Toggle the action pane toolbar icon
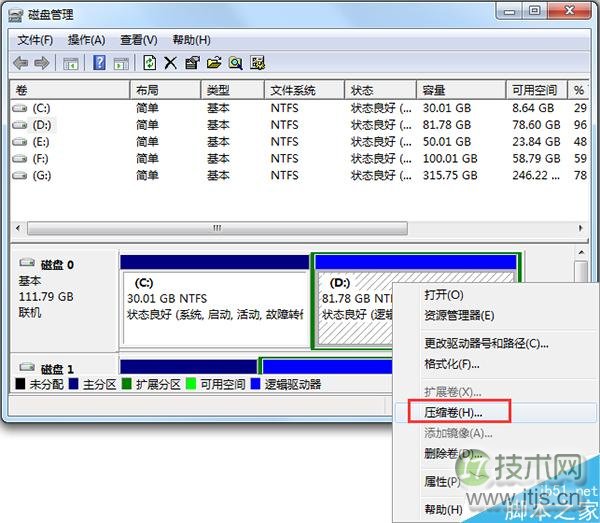 (x=121, y=63)
